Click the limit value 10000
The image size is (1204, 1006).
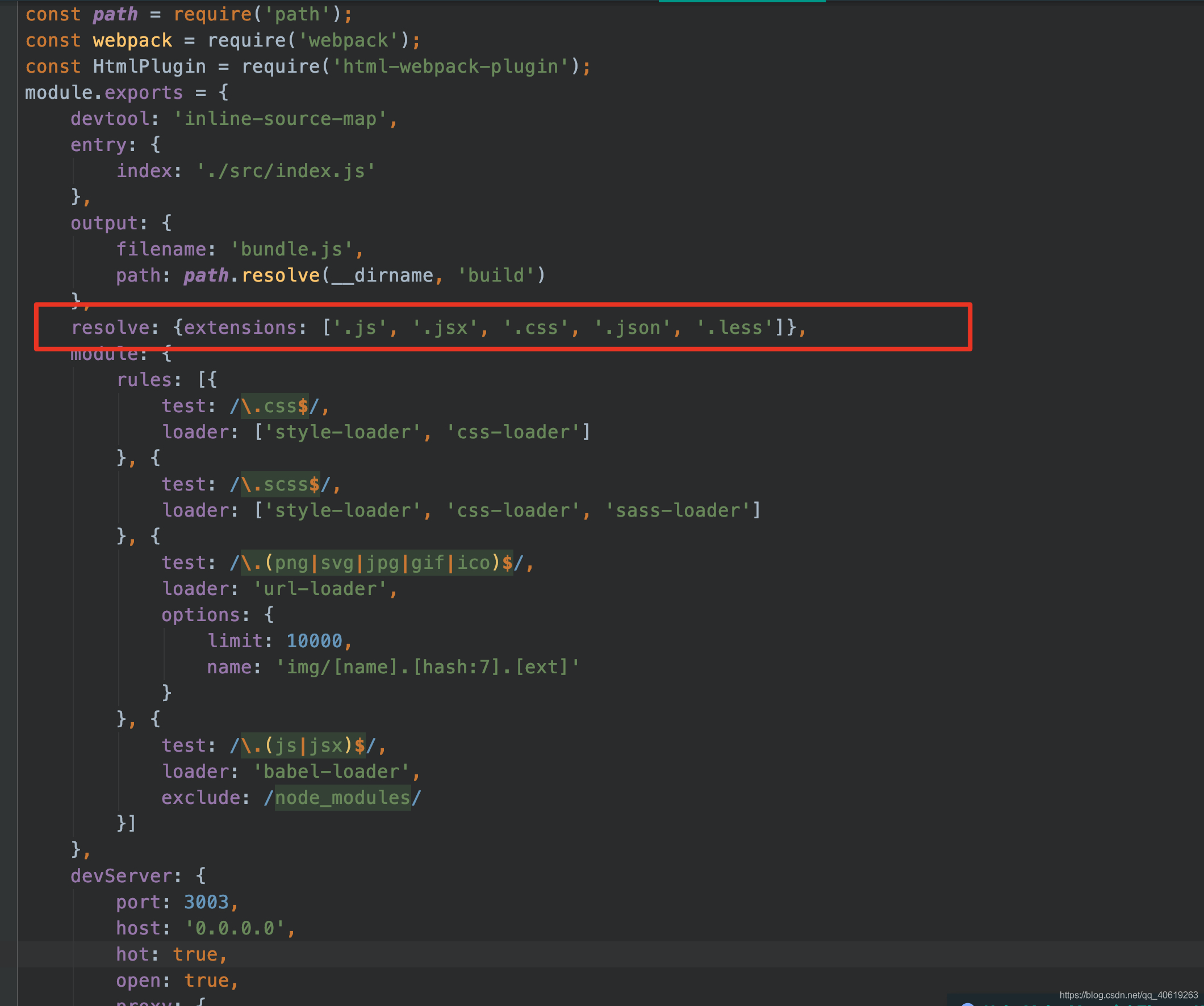pos(314,641)
